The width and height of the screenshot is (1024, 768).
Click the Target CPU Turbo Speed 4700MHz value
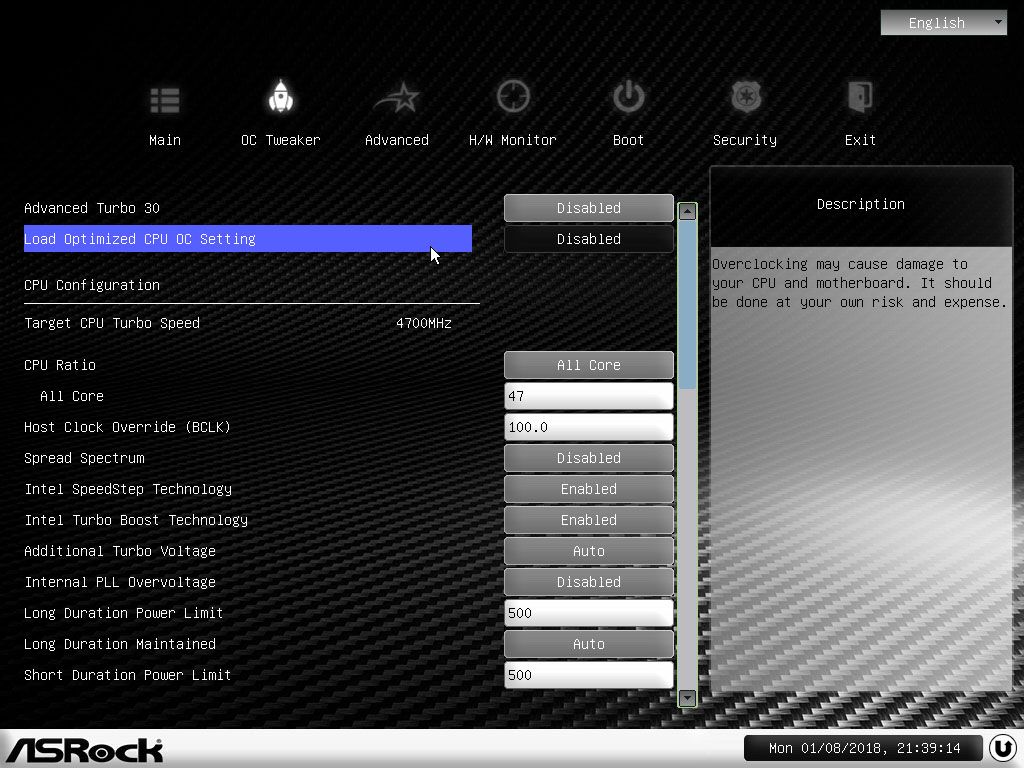pos(424,323)
